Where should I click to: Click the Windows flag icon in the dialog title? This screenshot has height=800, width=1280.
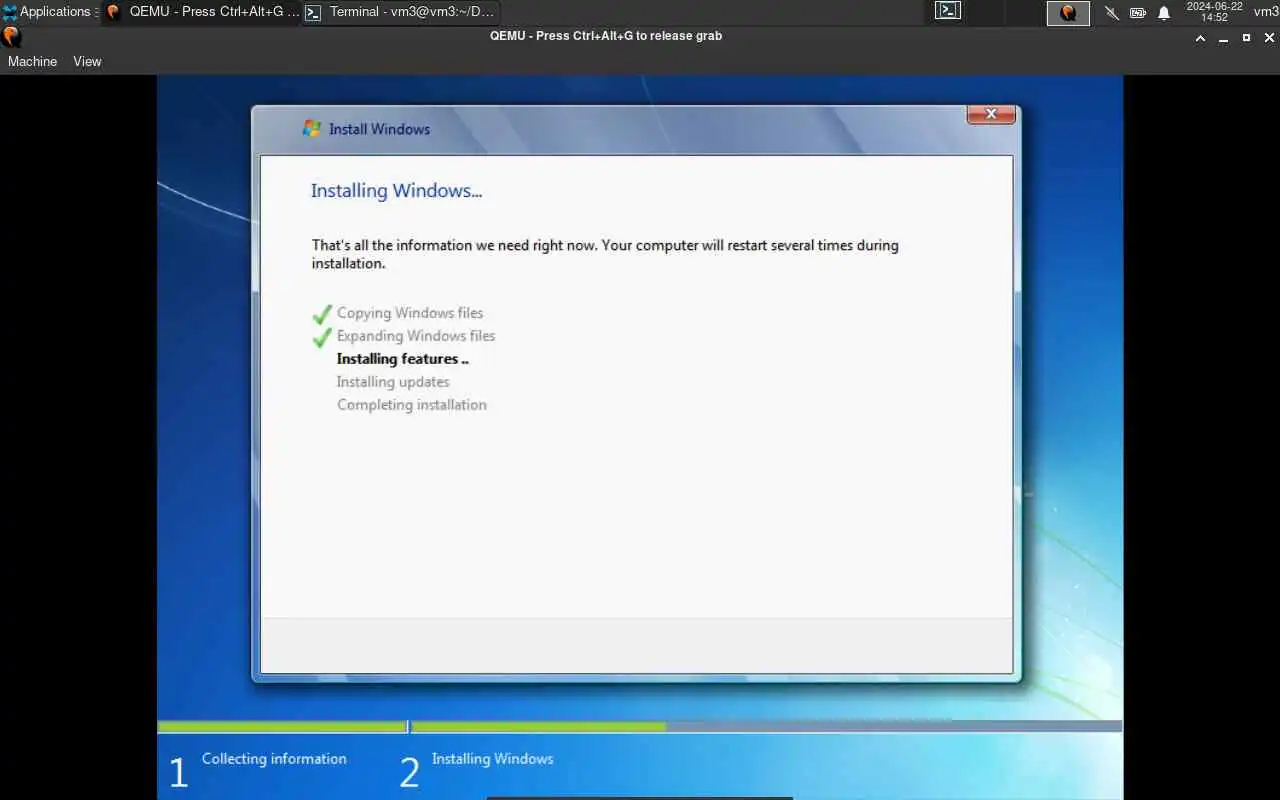312,129
